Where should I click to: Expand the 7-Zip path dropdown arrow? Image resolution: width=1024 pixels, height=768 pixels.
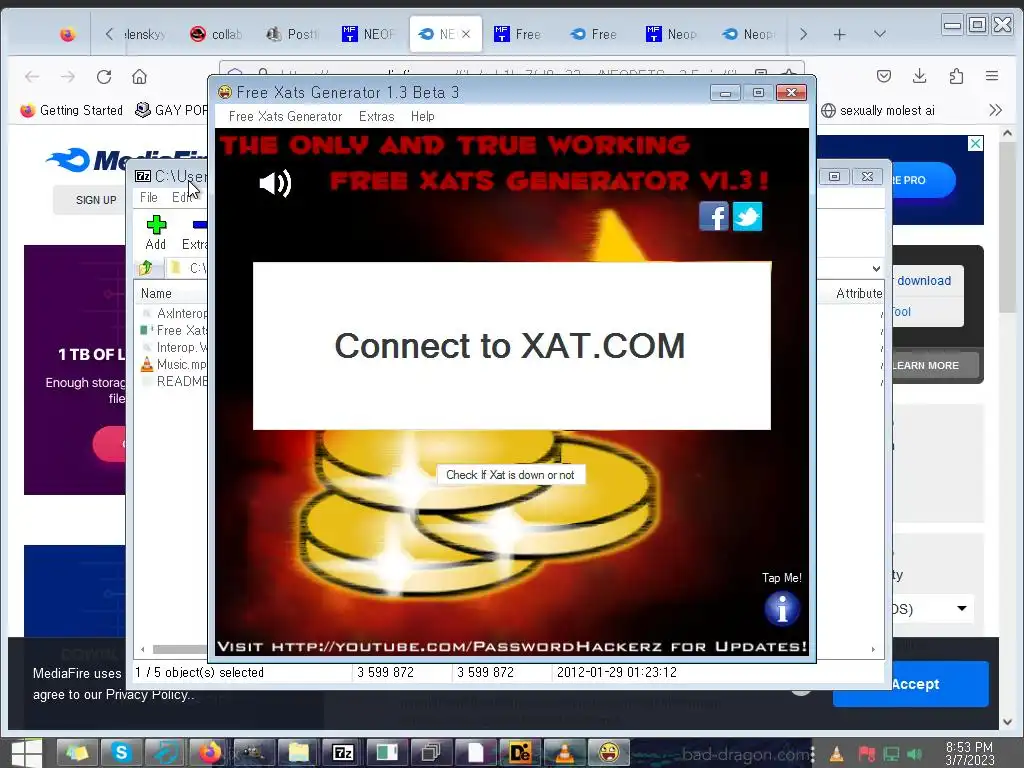click(x=876, y=268)
